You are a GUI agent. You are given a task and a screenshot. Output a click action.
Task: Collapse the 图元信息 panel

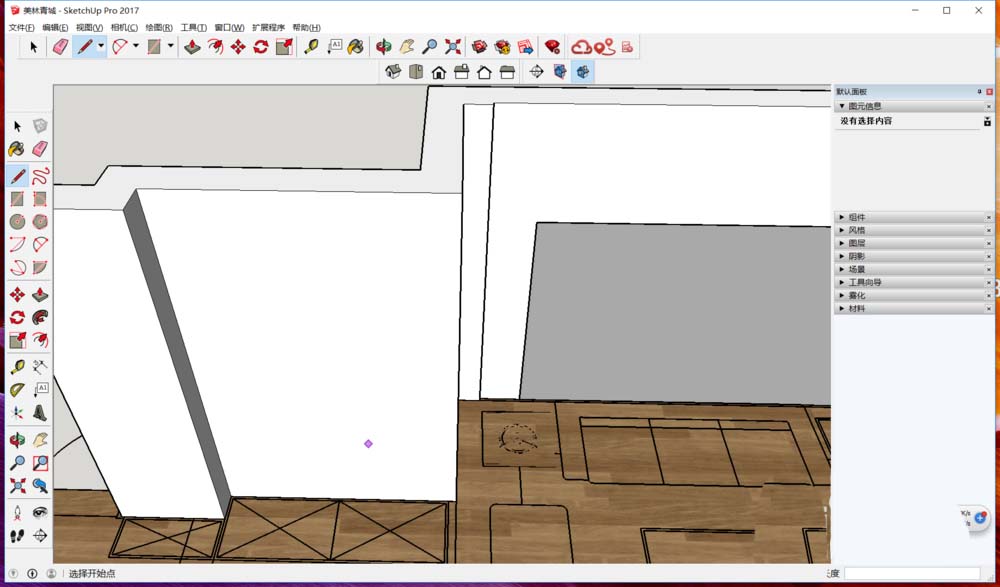pyautogui.click(x=843, y=106)
